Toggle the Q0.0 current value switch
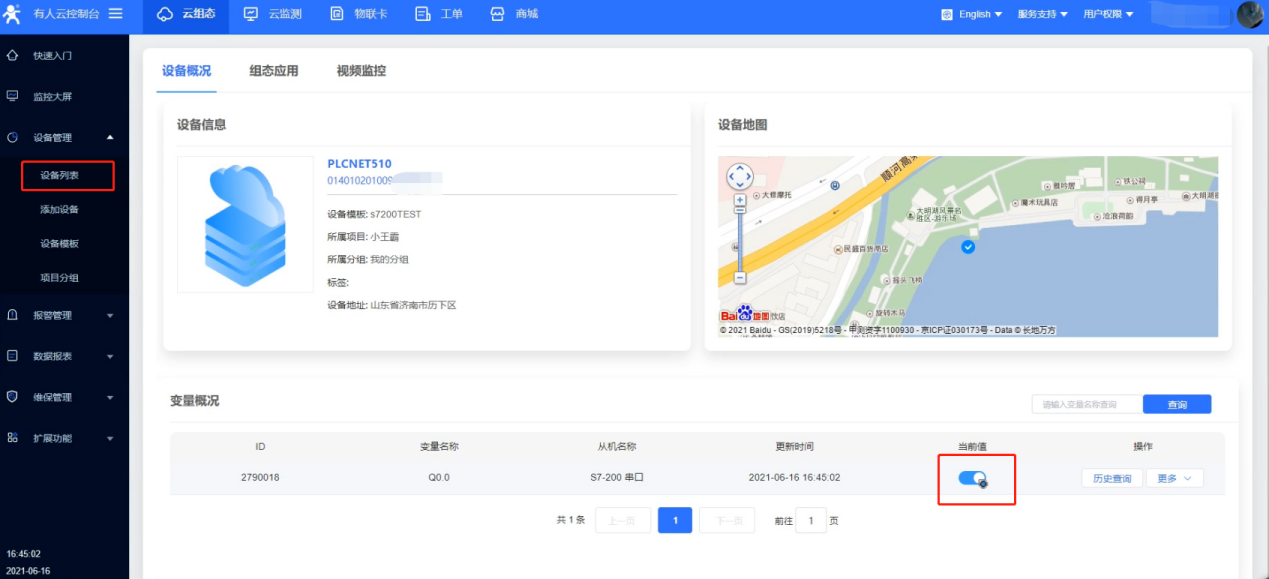The width and height of the screenshot is (1269, 579). pyautogui.click(x=972, y=478)
